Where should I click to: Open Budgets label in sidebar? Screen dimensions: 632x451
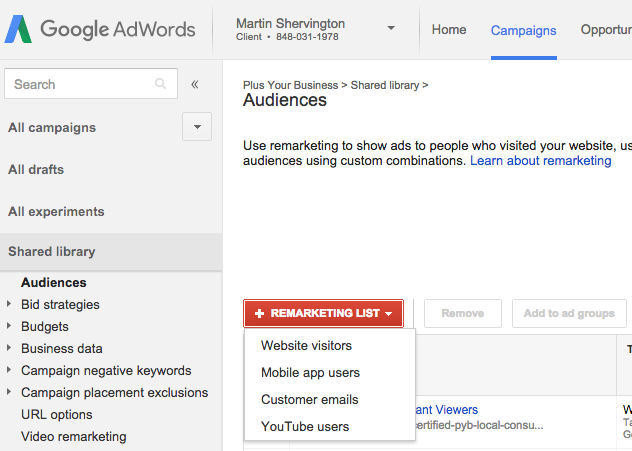(45, 326)
